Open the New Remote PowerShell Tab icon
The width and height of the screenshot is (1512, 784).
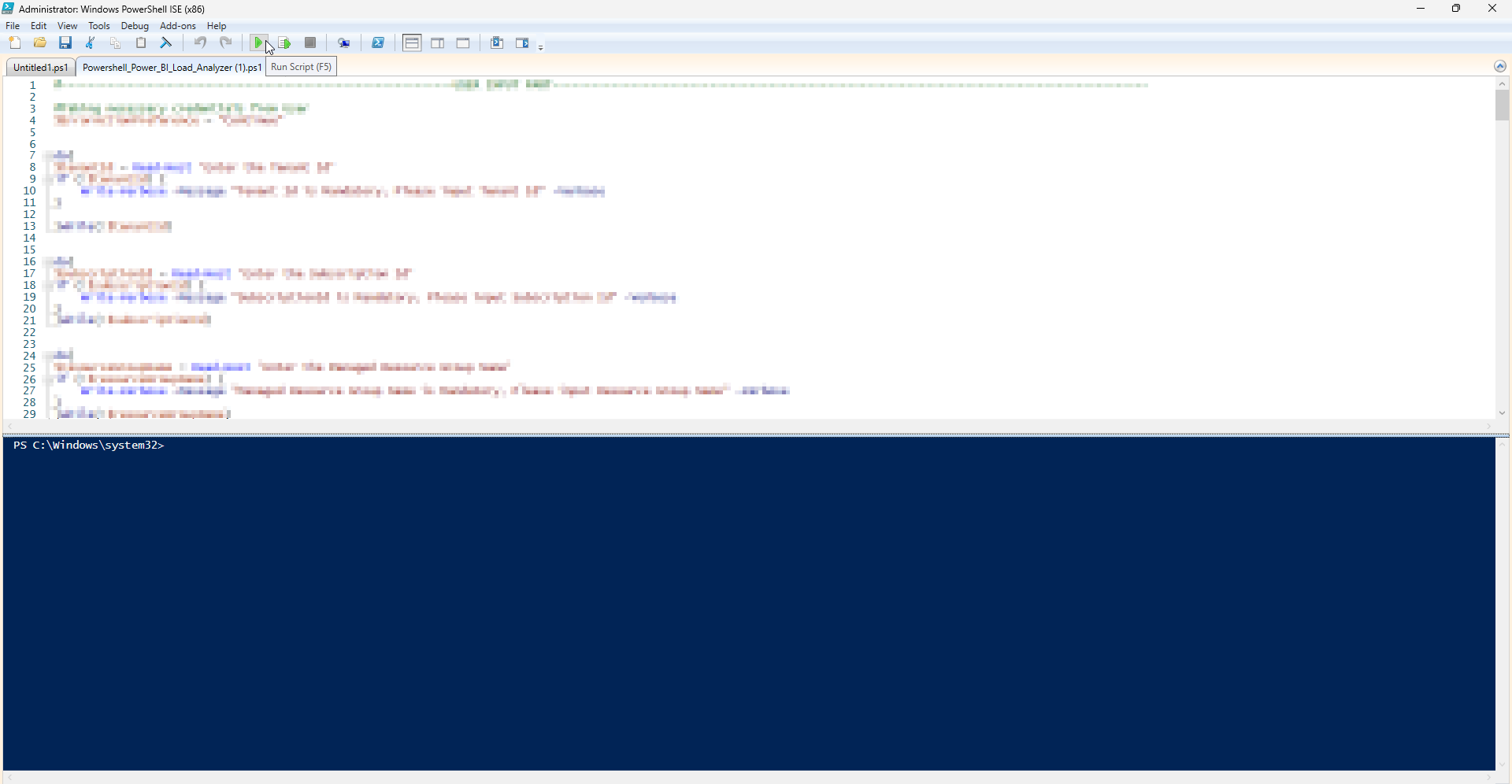click(x=344, y=43)
